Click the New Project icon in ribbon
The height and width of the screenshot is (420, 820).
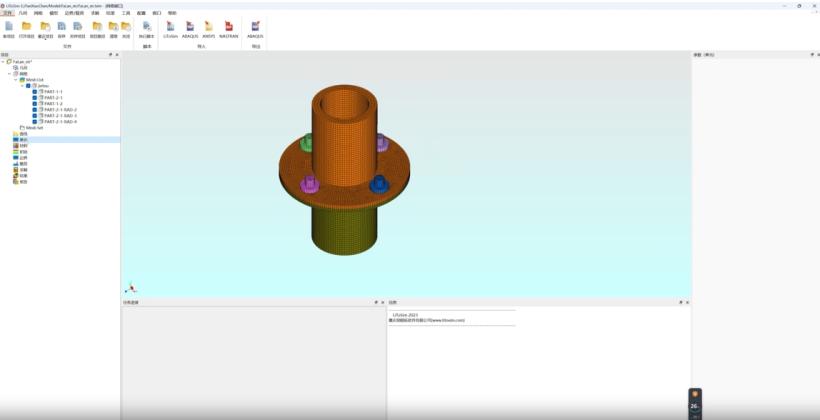tap(9, 27)
